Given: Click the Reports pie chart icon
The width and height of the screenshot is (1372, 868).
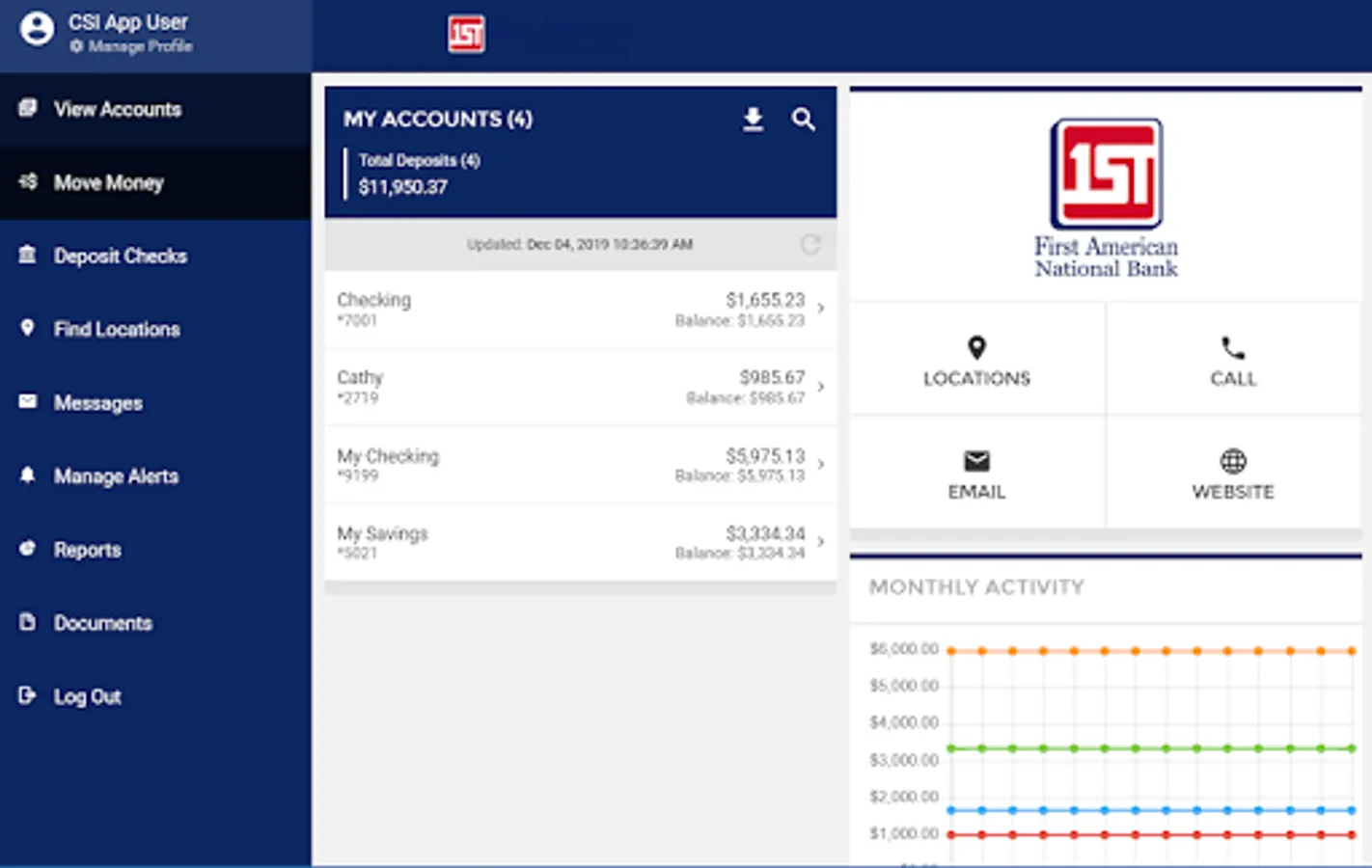Looking at the screenshot, I should tap(28, 548).
